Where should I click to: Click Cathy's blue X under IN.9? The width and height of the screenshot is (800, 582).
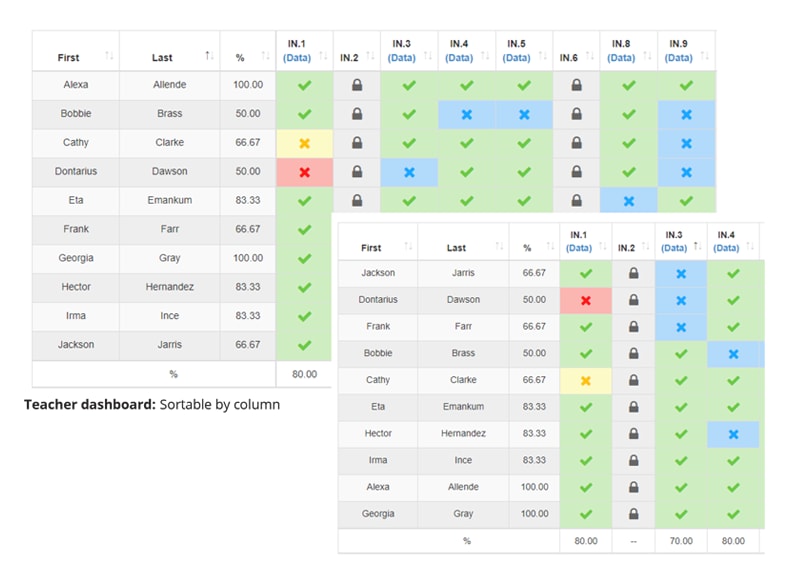(686, 143)
